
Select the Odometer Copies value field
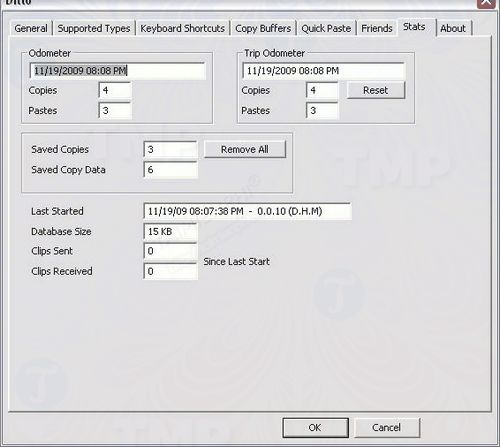pyautogui.click(x=115, y=90)
